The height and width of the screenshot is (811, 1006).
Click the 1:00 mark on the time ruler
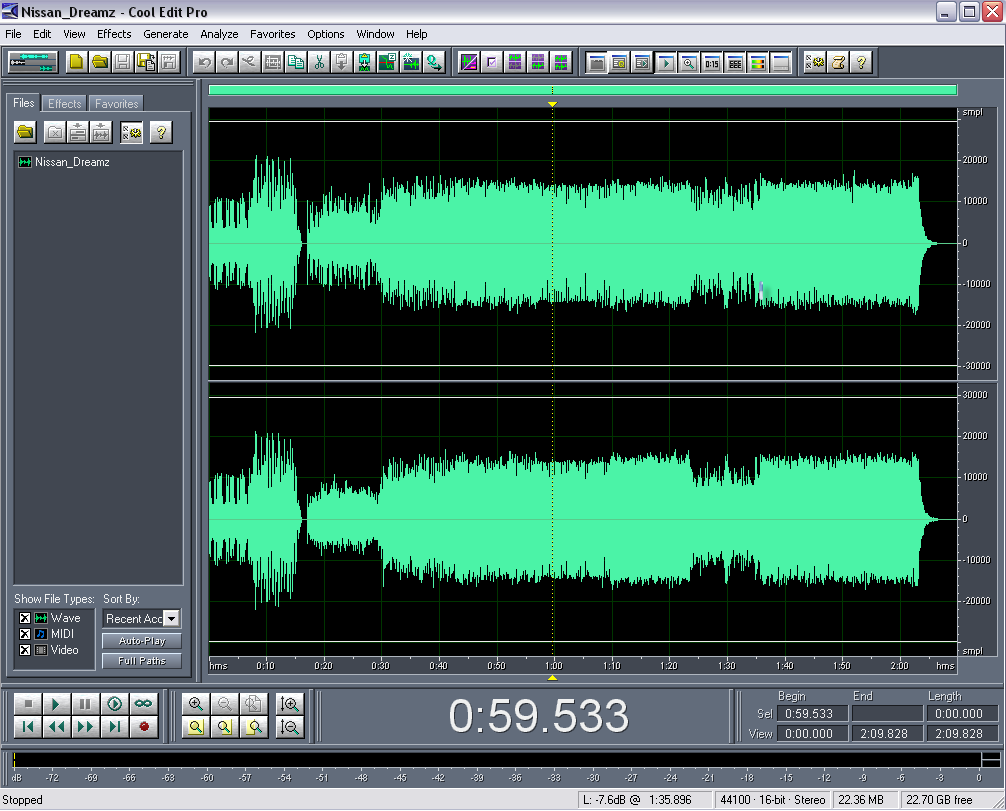[x=553, y=665]
